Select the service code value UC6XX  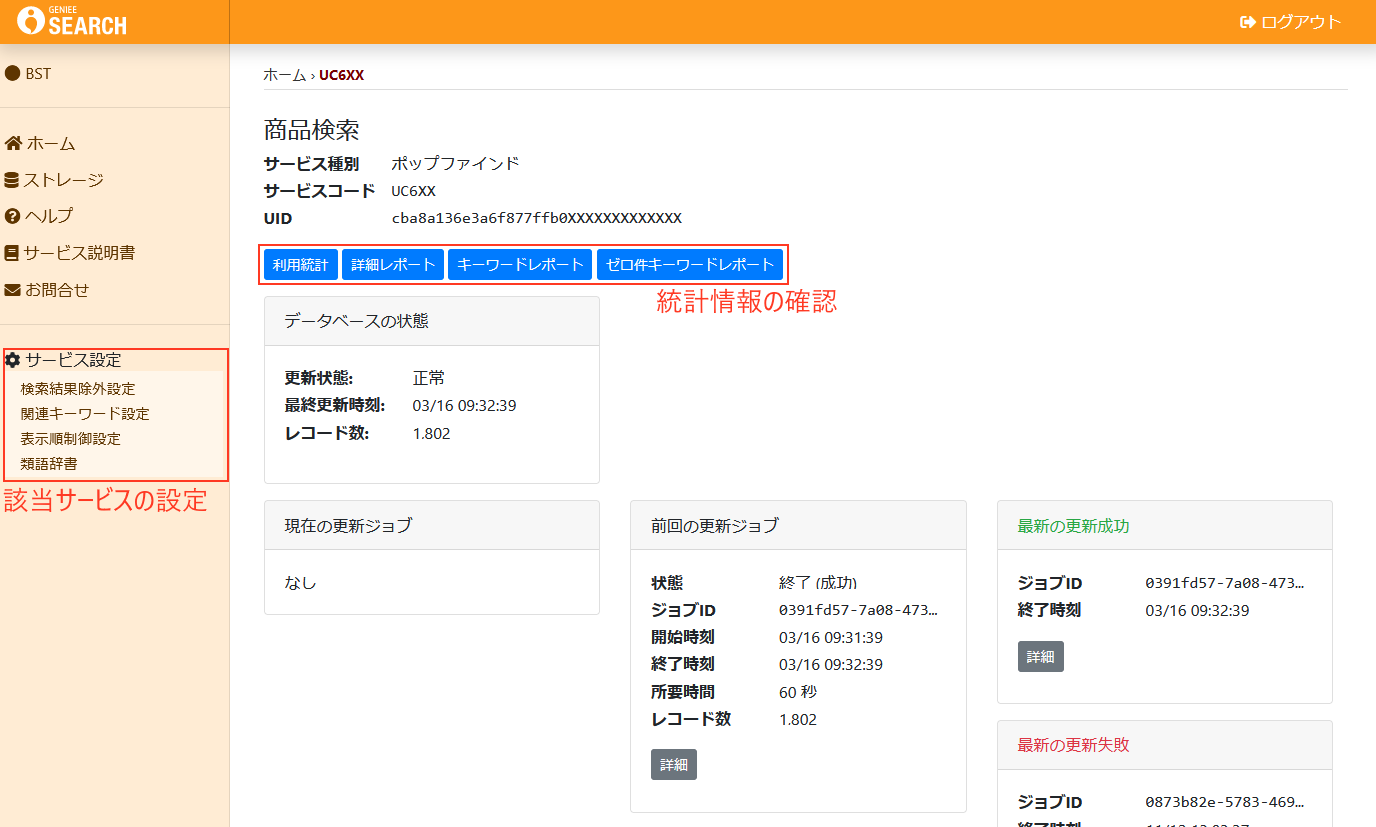point(413,191)
